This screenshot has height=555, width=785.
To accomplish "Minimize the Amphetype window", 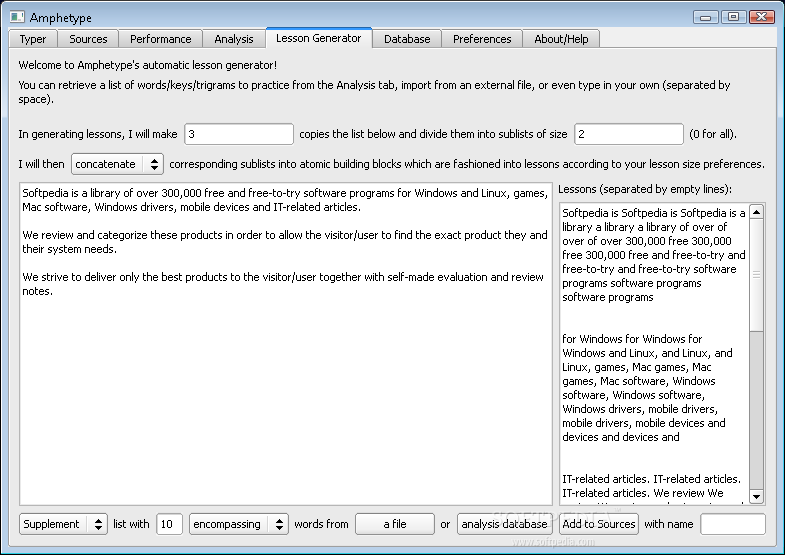I will click(x=706, y=17).
